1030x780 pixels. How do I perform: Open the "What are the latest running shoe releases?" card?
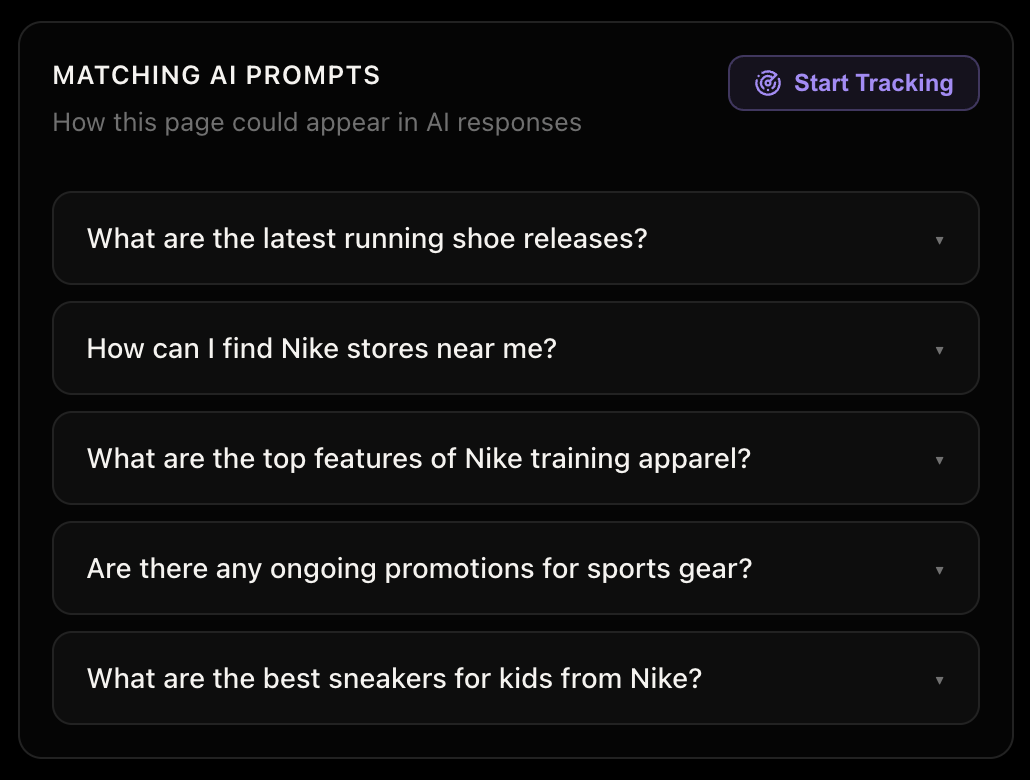[515, 238]
